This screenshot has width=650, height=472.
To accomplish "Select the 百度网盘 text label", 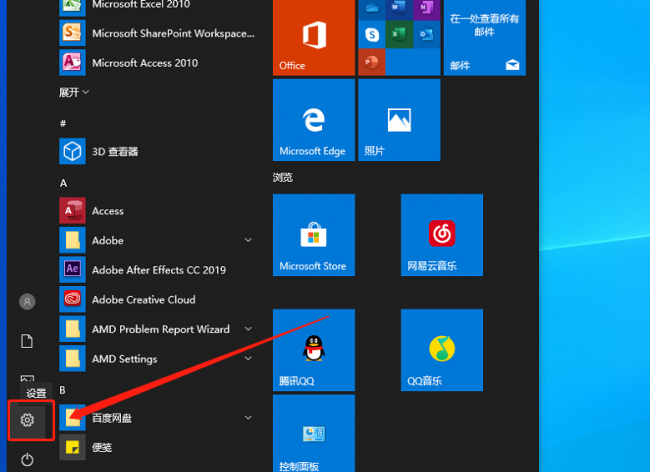I will tap(112, 418).
